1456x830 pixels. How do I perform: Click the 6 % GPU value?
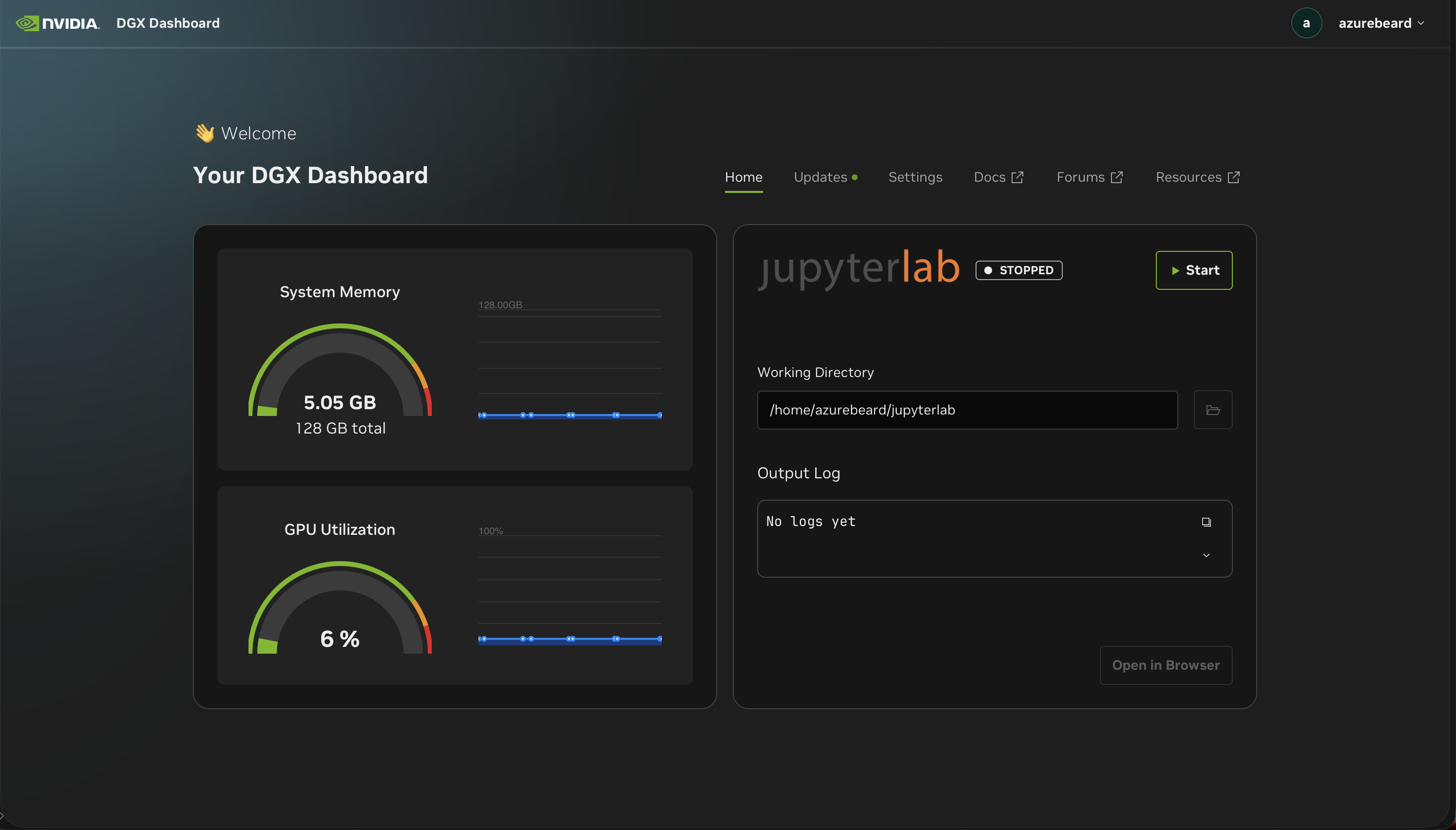point(340,639)
